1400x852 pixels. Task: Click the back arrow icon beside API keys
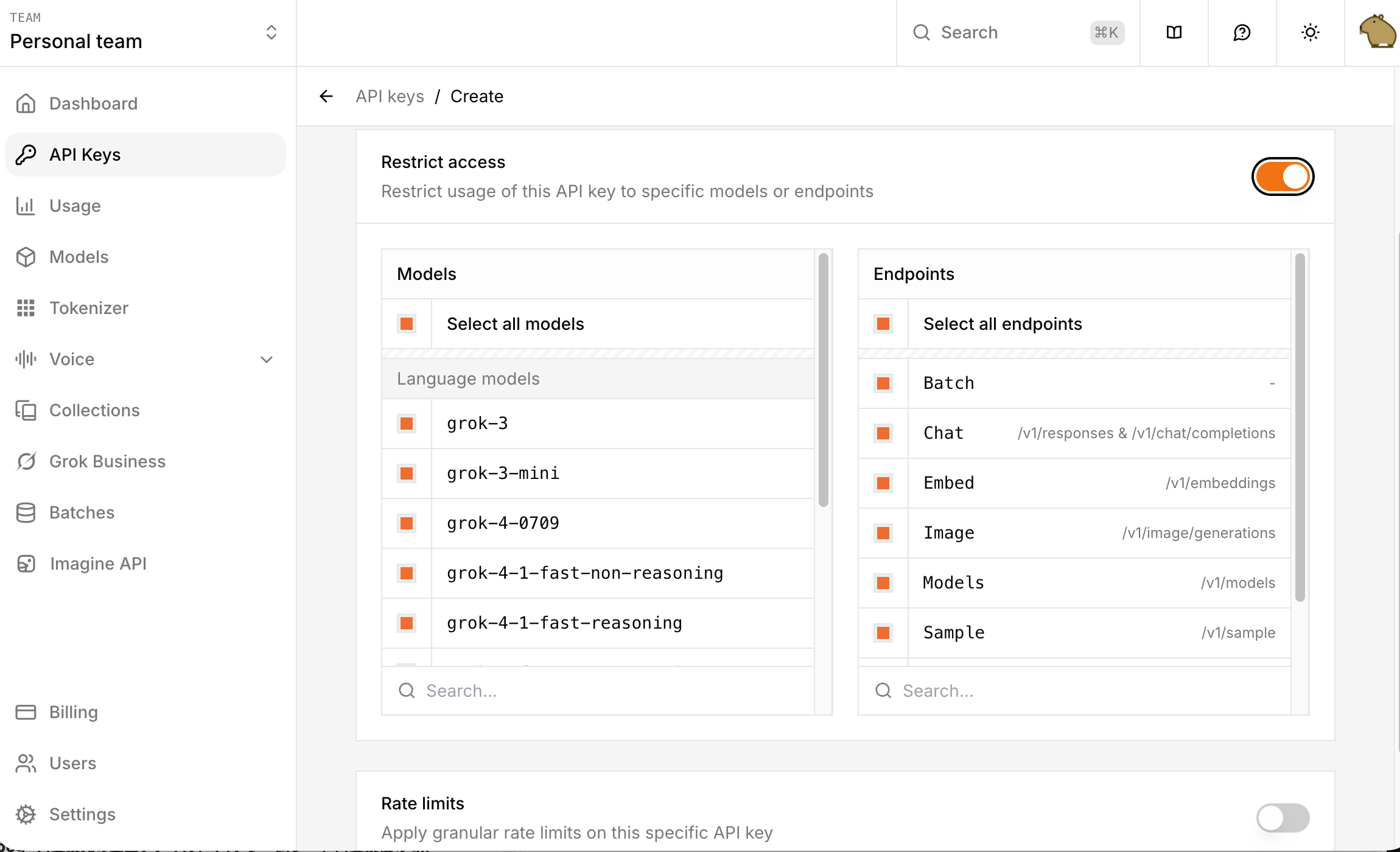(x=326, y=96)
